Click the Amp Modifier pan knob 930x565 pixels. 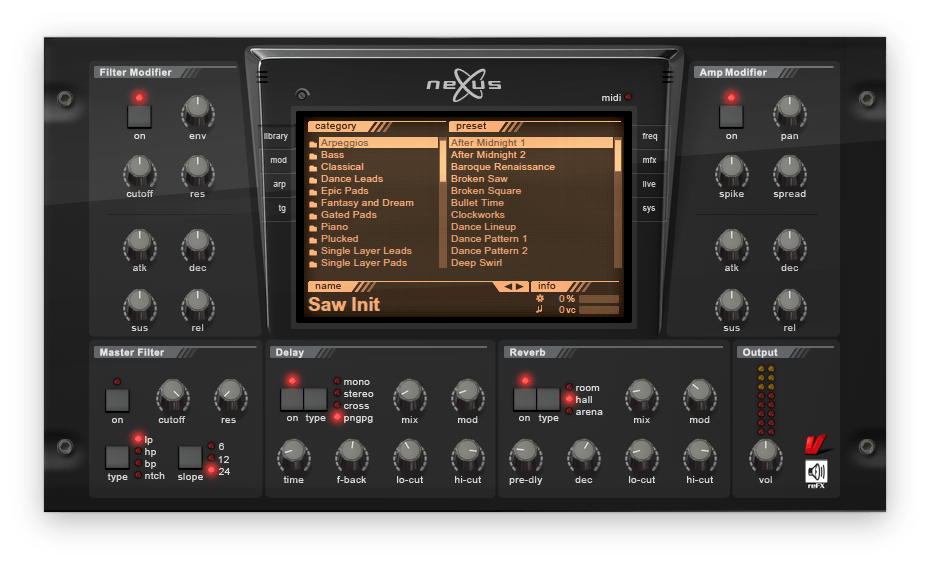click(789, 111)
